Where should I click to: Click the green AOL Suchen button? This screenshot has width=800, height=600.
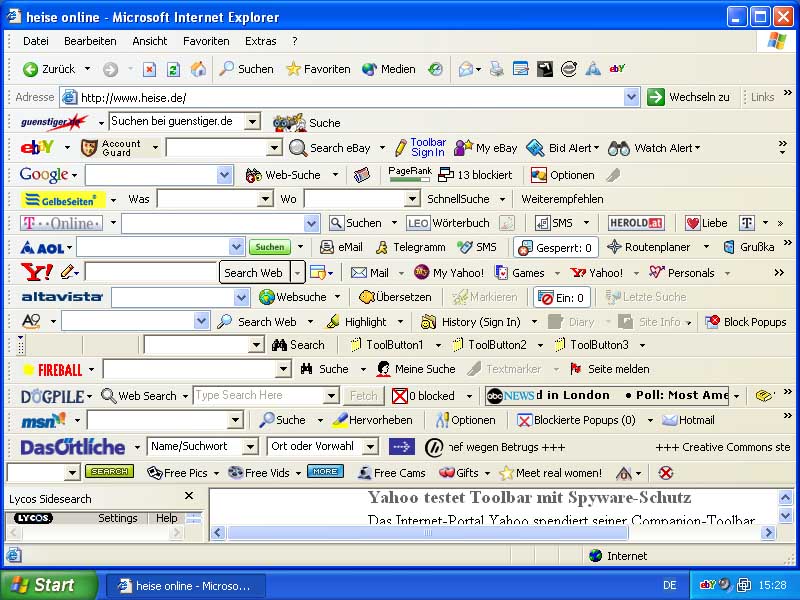click(x=269, y=247)
